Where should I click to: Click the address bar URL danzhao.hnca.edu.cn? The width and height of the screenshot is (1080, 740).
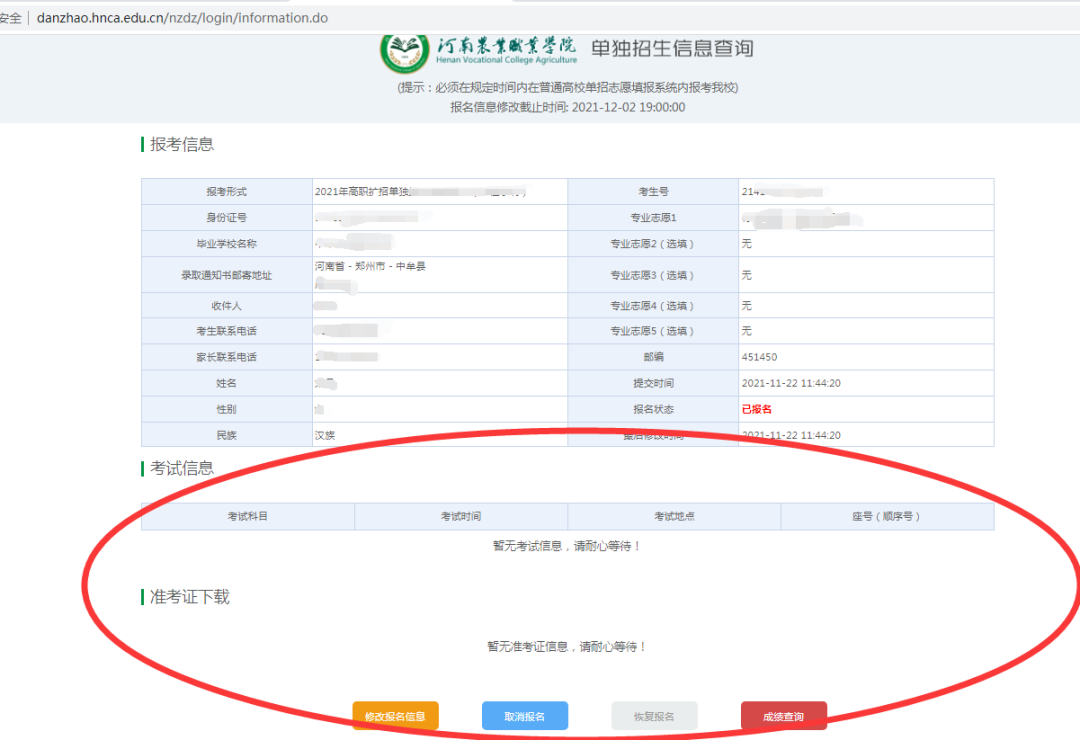click(x=182, y=18)
